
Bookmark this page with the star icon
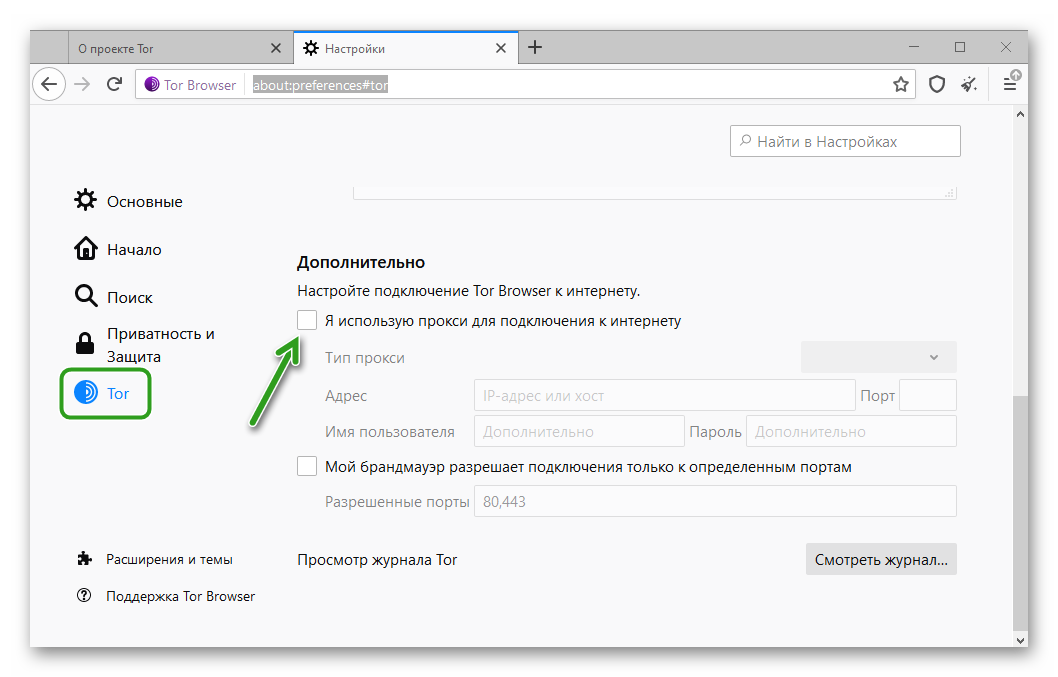(x=901, y=84)
